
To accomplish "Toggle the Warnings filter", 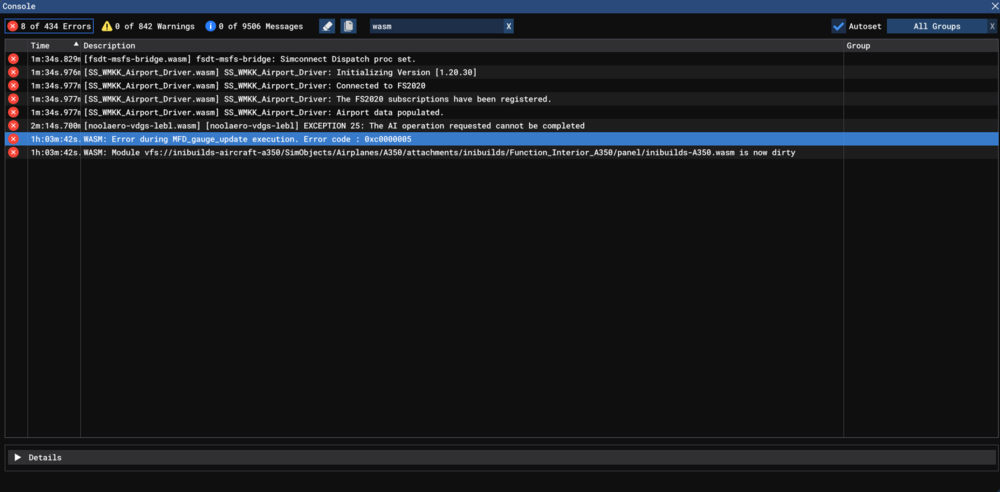I will pos(148,26).
